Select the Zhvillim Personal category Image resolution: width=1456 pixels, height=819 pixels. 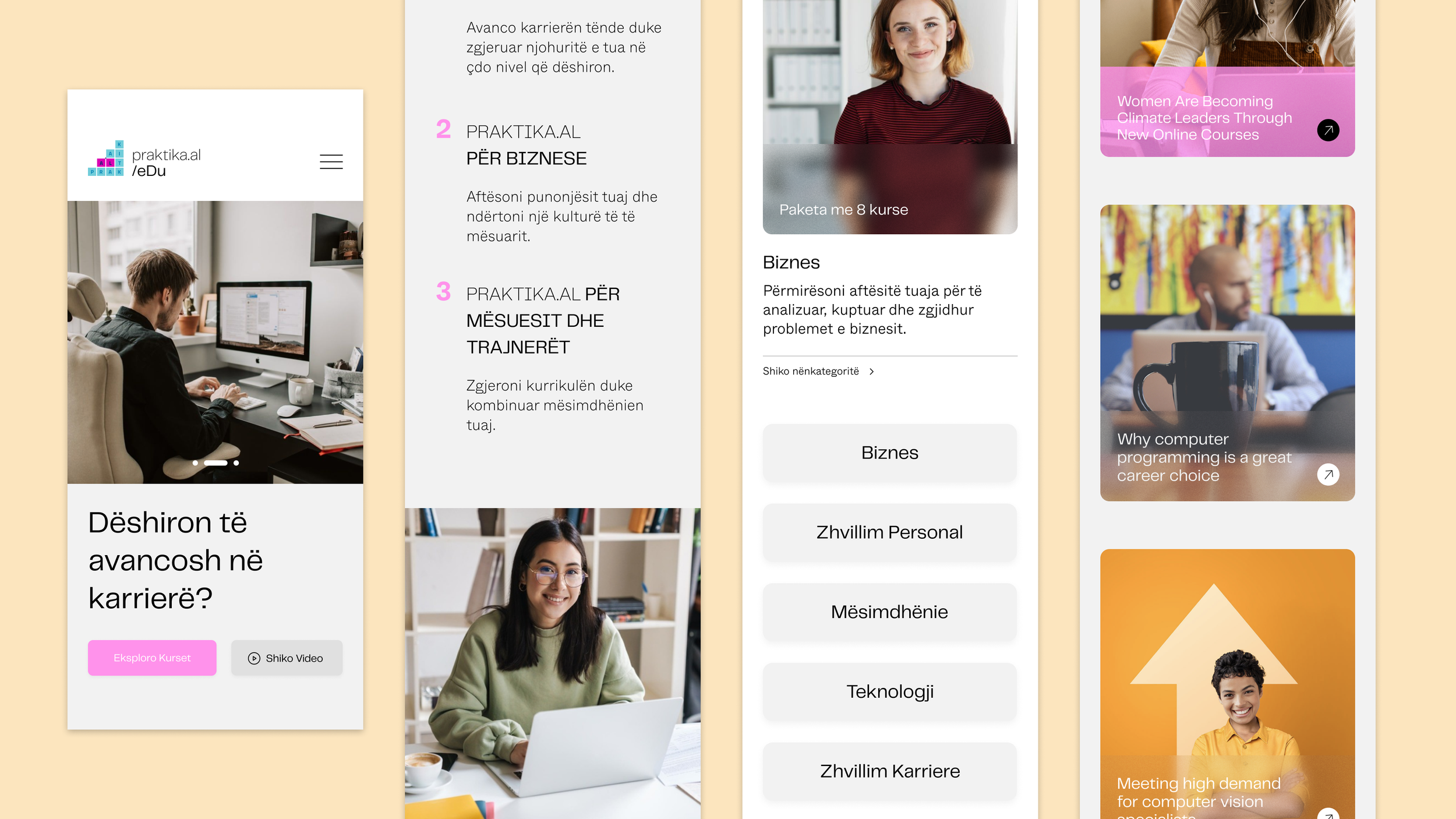(x=889, y=532)
